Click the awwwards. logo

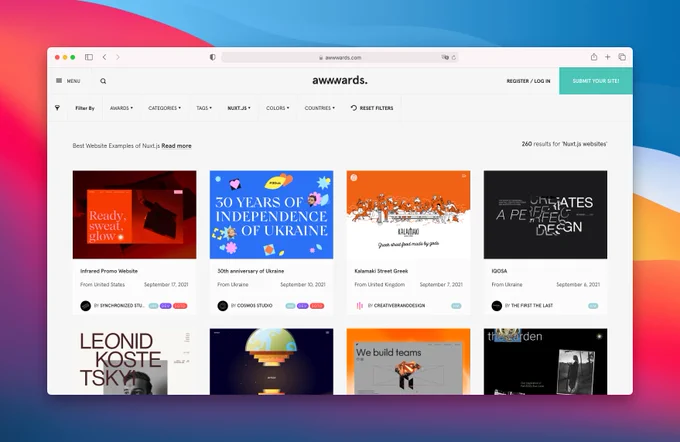(340, 80)
